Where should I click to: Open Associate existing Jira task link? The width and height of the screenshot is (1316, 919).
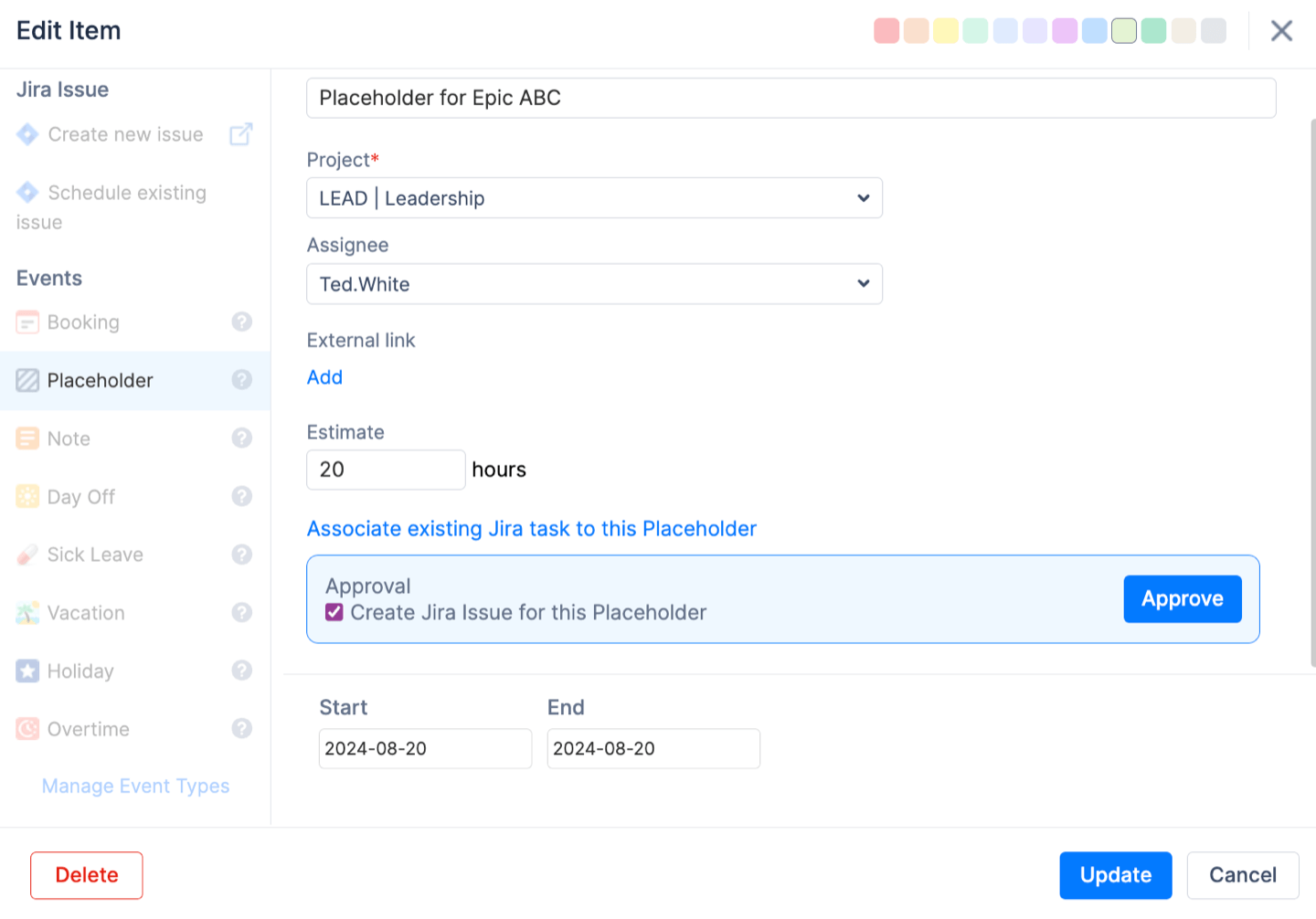point(531,529)
